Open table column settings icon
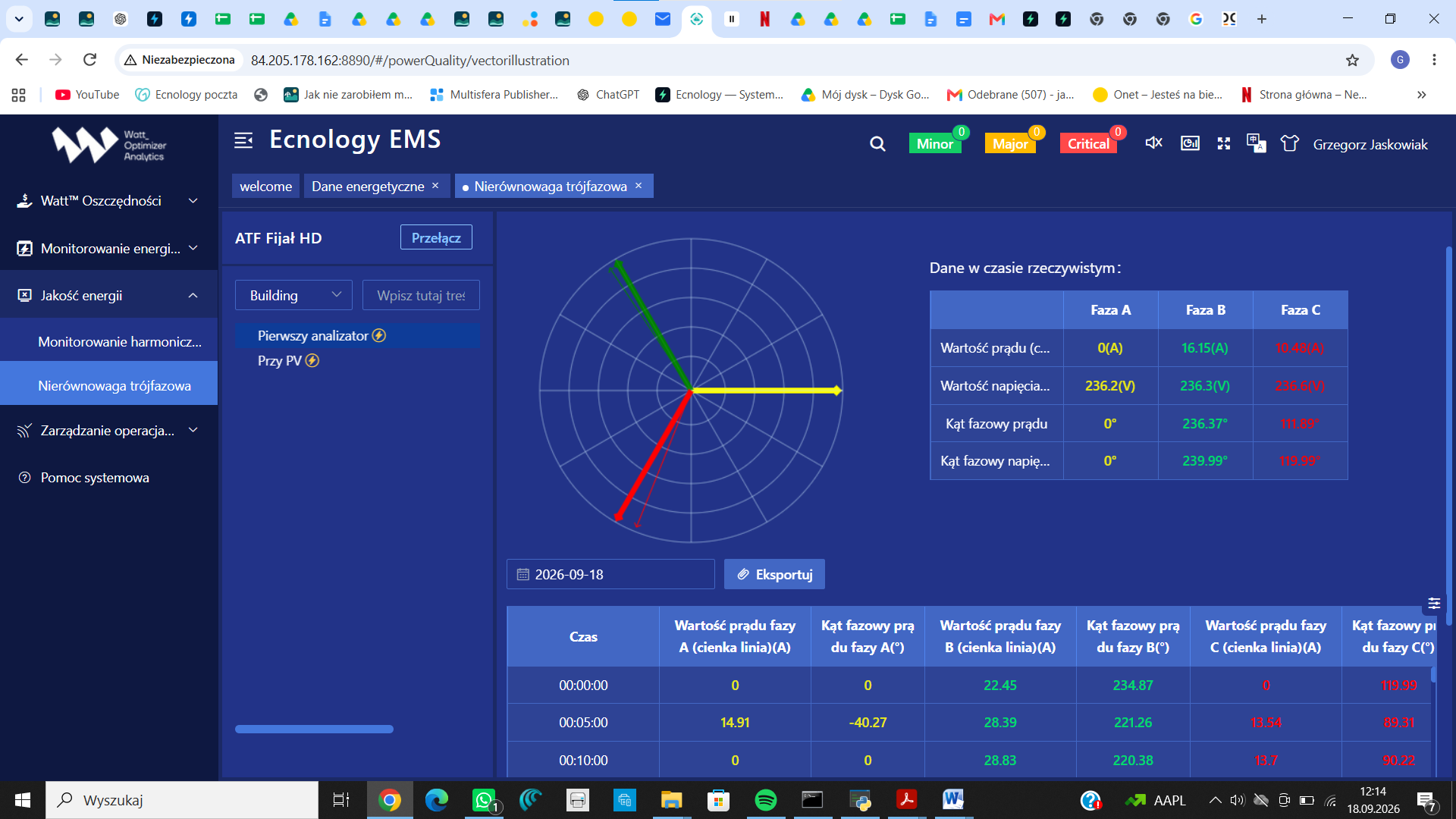This screenshot has width=1456, height=819. coord(1434,604)
